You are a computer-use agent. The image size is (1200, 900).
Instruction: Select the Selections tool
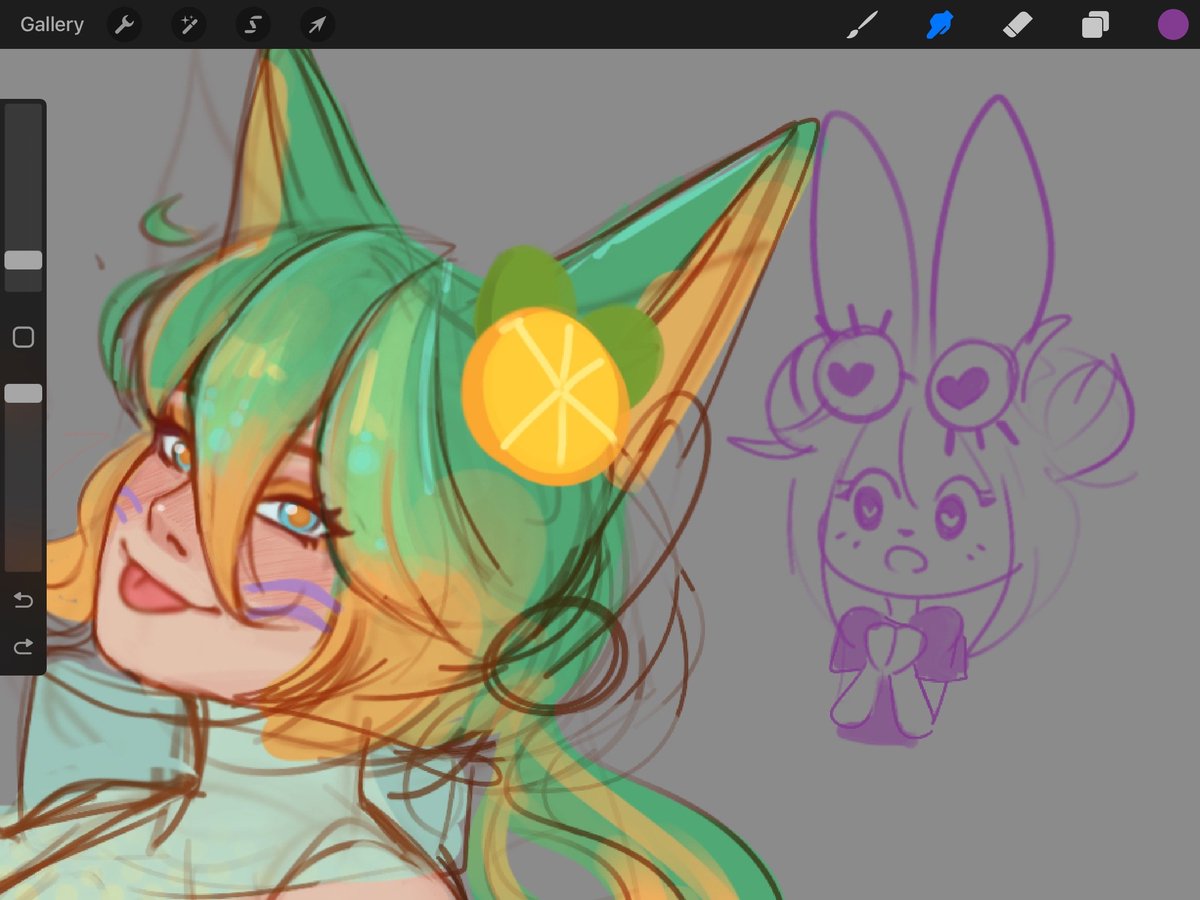[252, 24]
